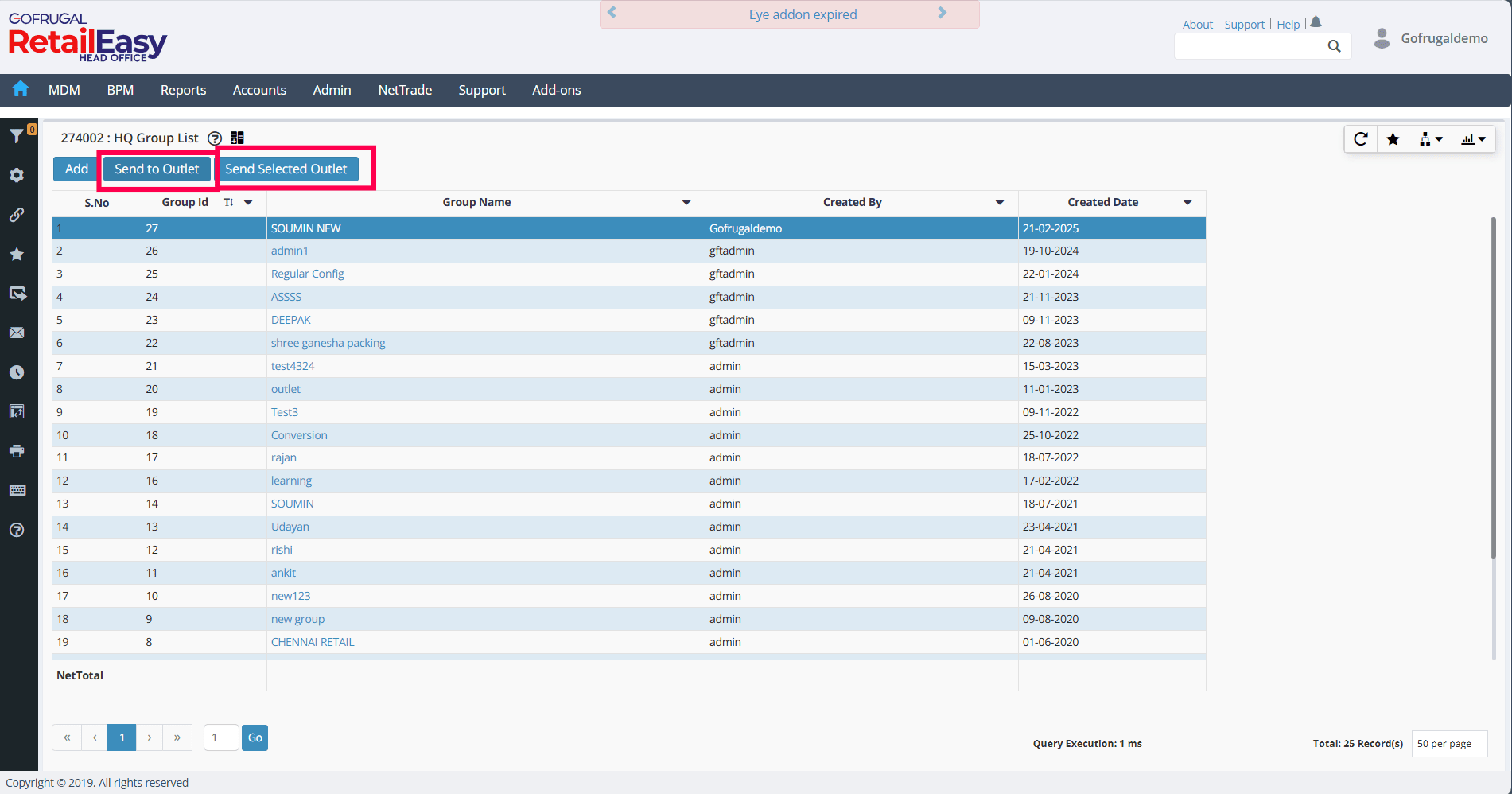This screenshot has width=1512, height=794.
Task: Refresh the group list
Action: pos(1361,139)
